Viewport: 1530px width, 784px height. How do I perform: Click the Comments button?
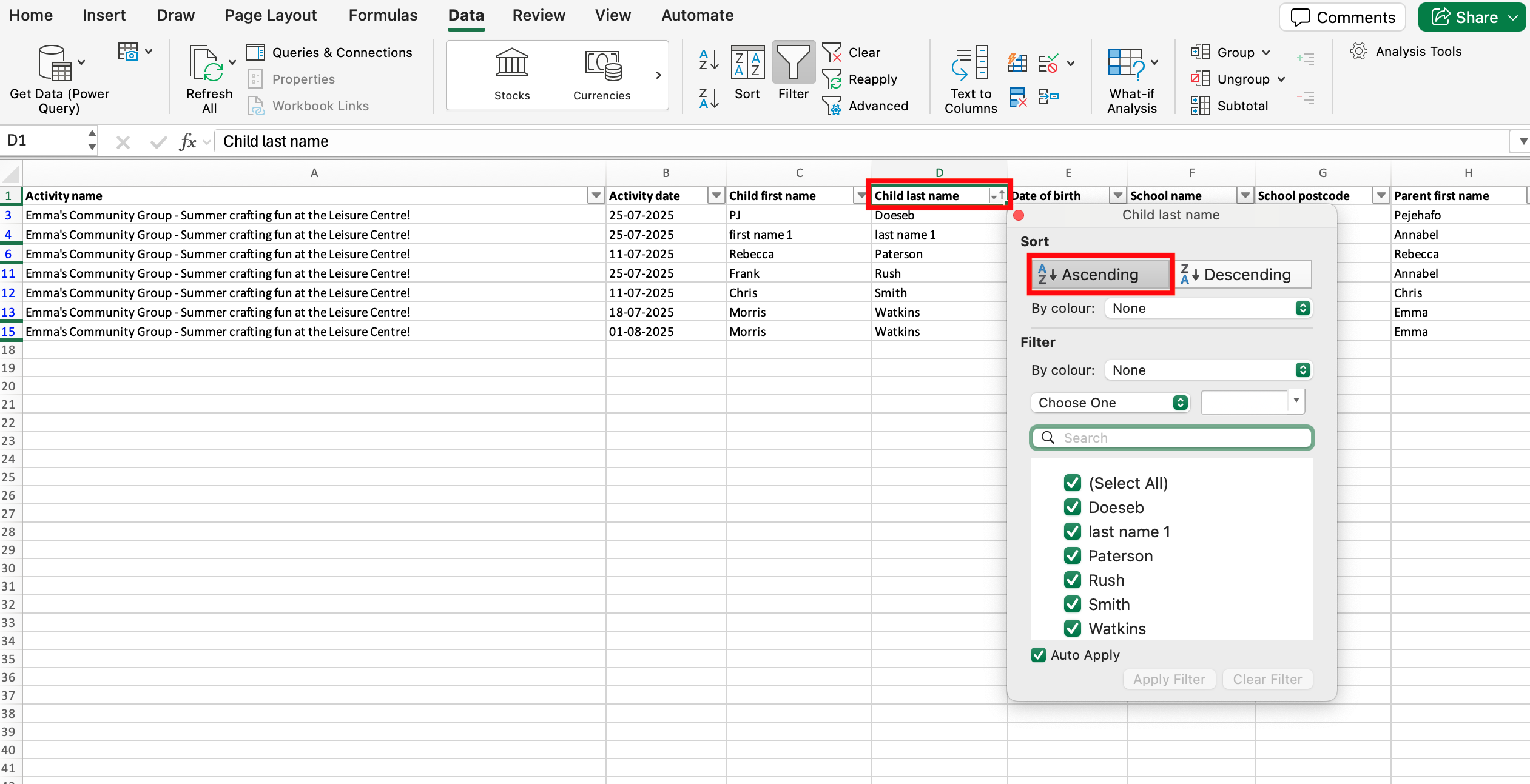coord(1342,17)
